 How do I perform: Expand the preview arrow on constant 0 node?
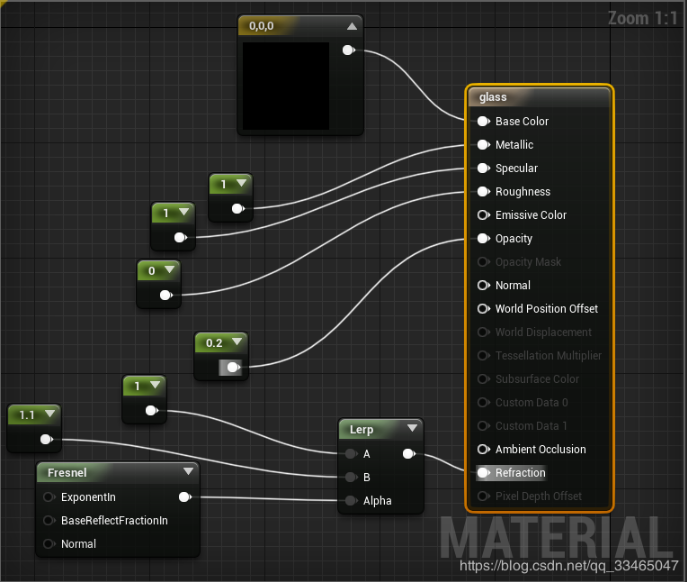click(169, 270)
